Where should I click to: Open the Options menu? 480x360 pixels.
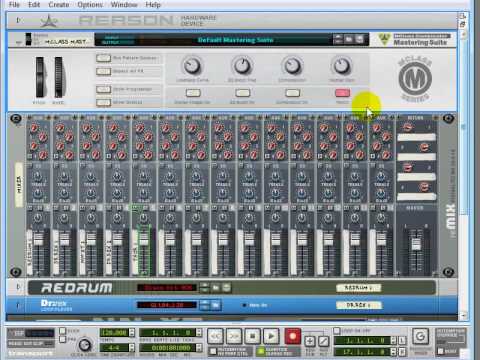(x=90, y=5)
